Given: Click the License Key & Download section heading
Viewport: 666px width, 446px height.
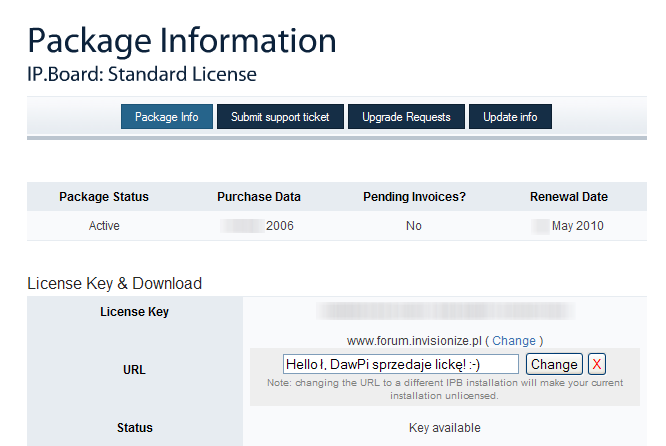Looking at the screenshot, I should coord(114,283).
